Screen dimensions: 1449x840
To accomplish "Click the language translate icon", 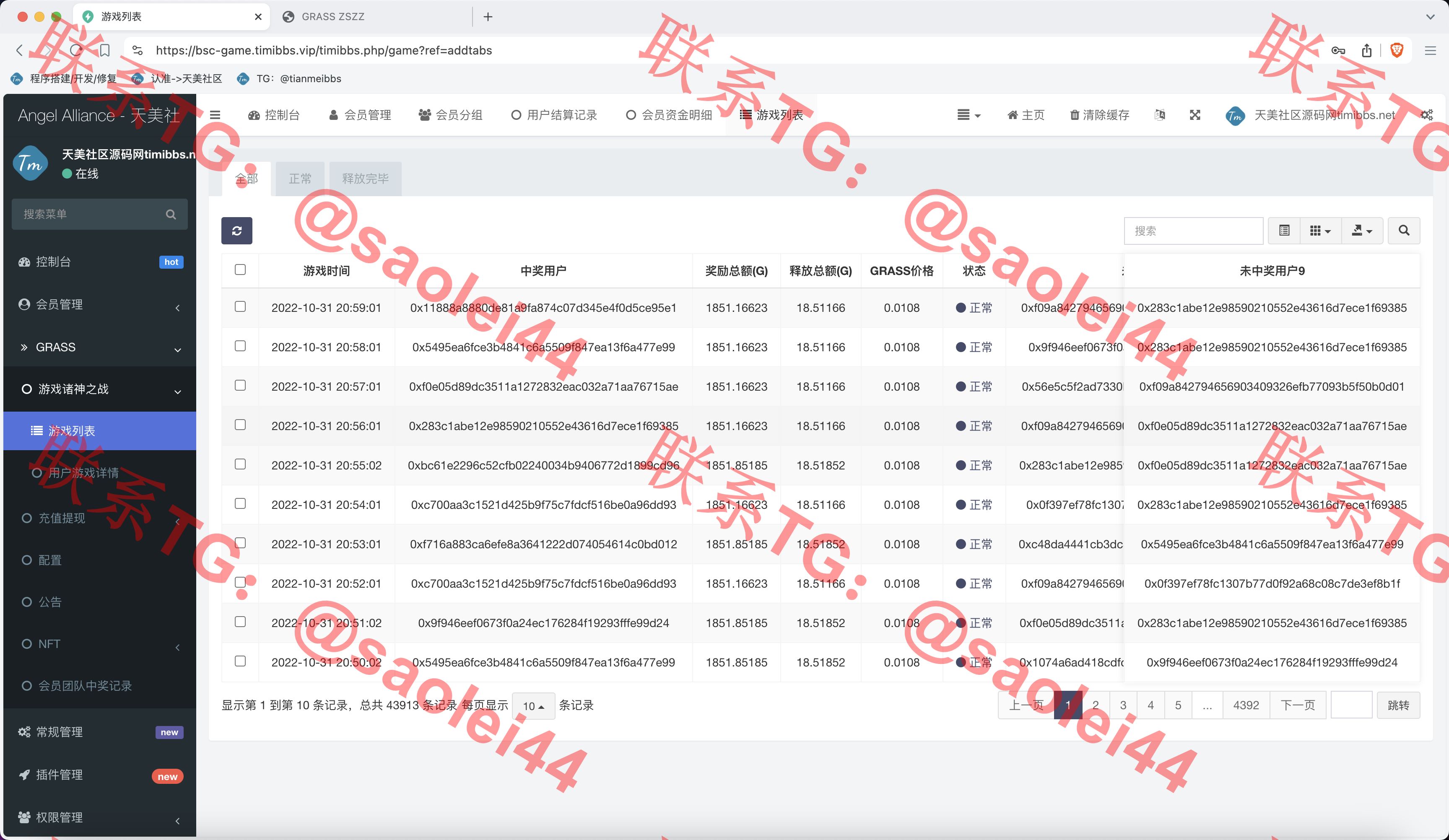I will click(x=1160, y=115).
